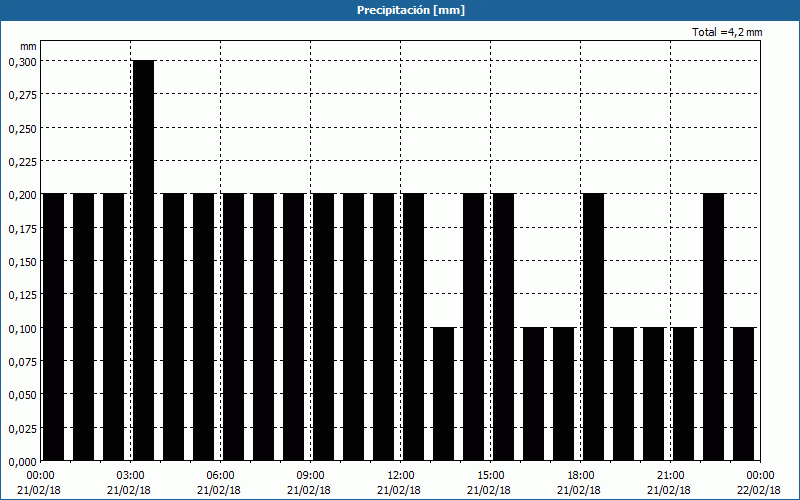Click the 0,300 y-axis label

point(22,62)
